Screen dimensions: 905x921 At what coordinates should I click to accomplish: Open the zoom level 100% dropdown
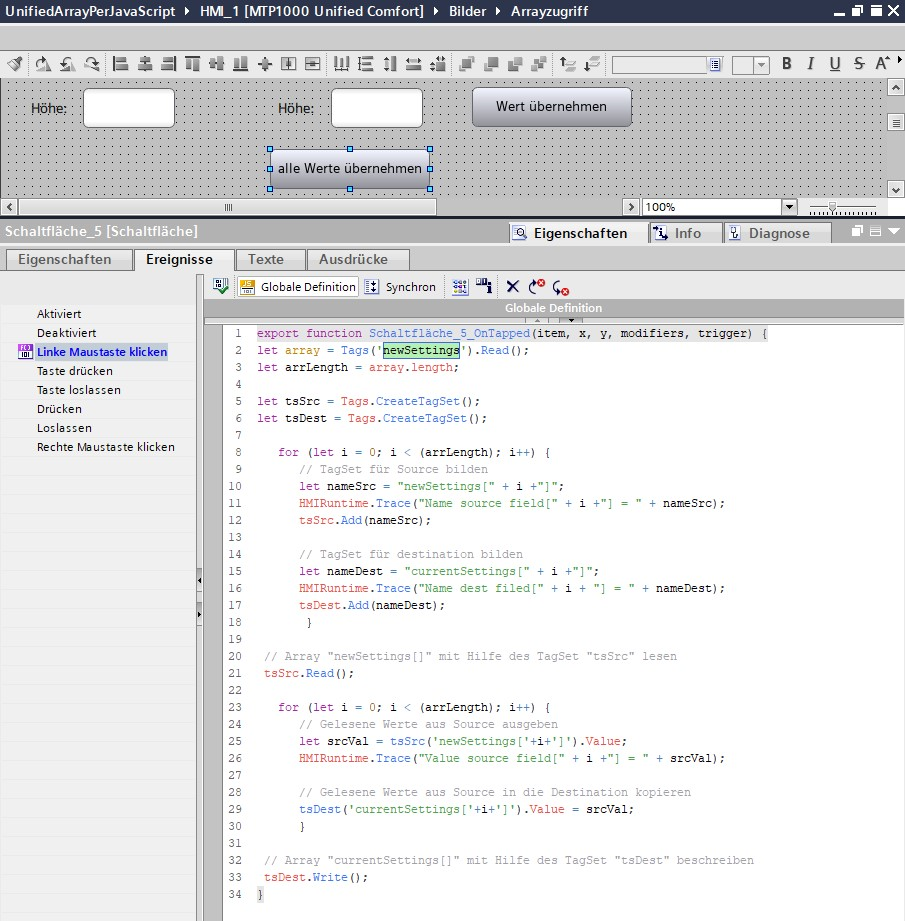click(x=789, y=207)
